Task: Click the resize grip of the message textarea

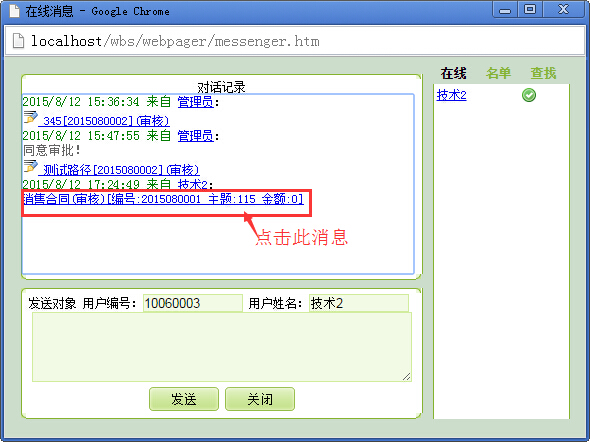Action: pos(406,377)
